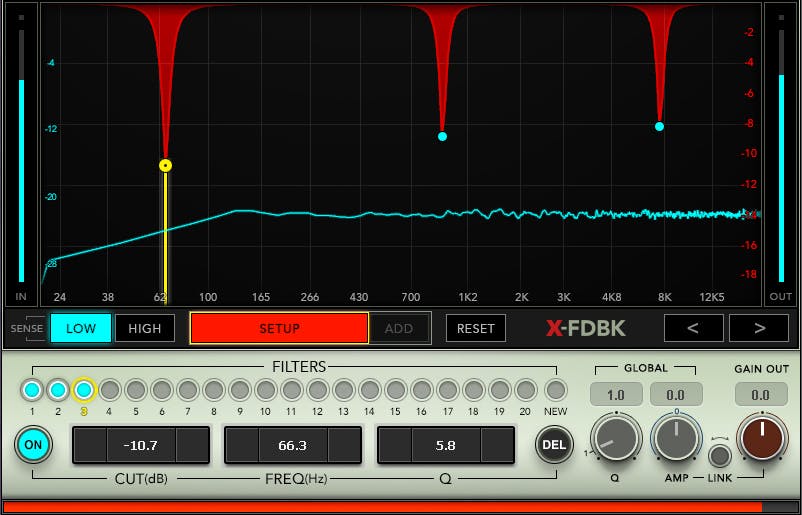The height and width of the screenshot is (515, 802).
Task: Toggle the Q/AMP LINK button
Action: [x=718, y=455]
